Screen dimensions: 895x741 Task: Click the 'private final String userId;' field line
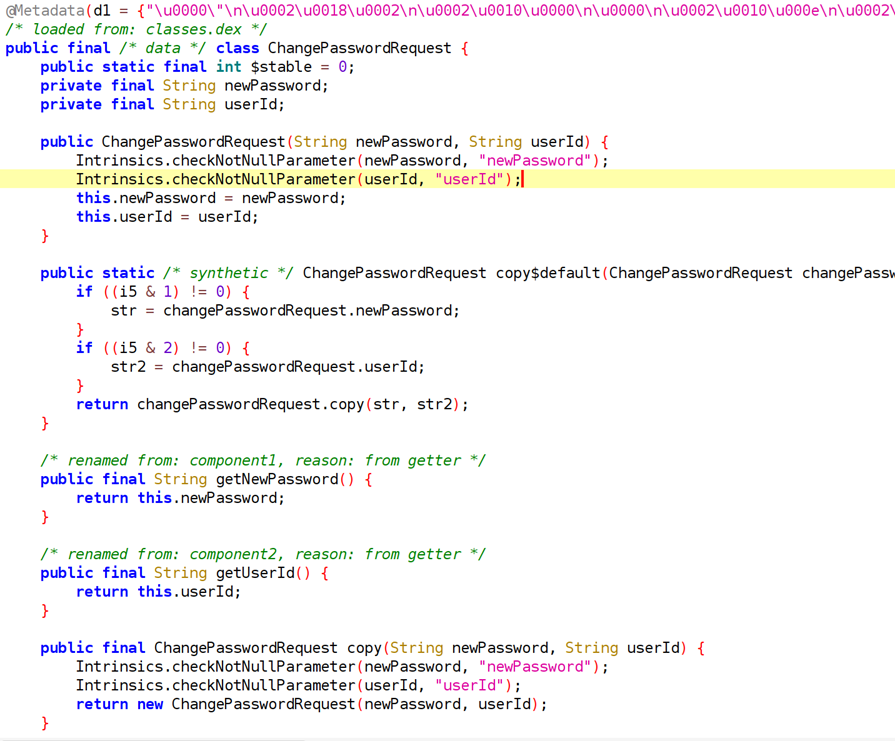(162, 104)
